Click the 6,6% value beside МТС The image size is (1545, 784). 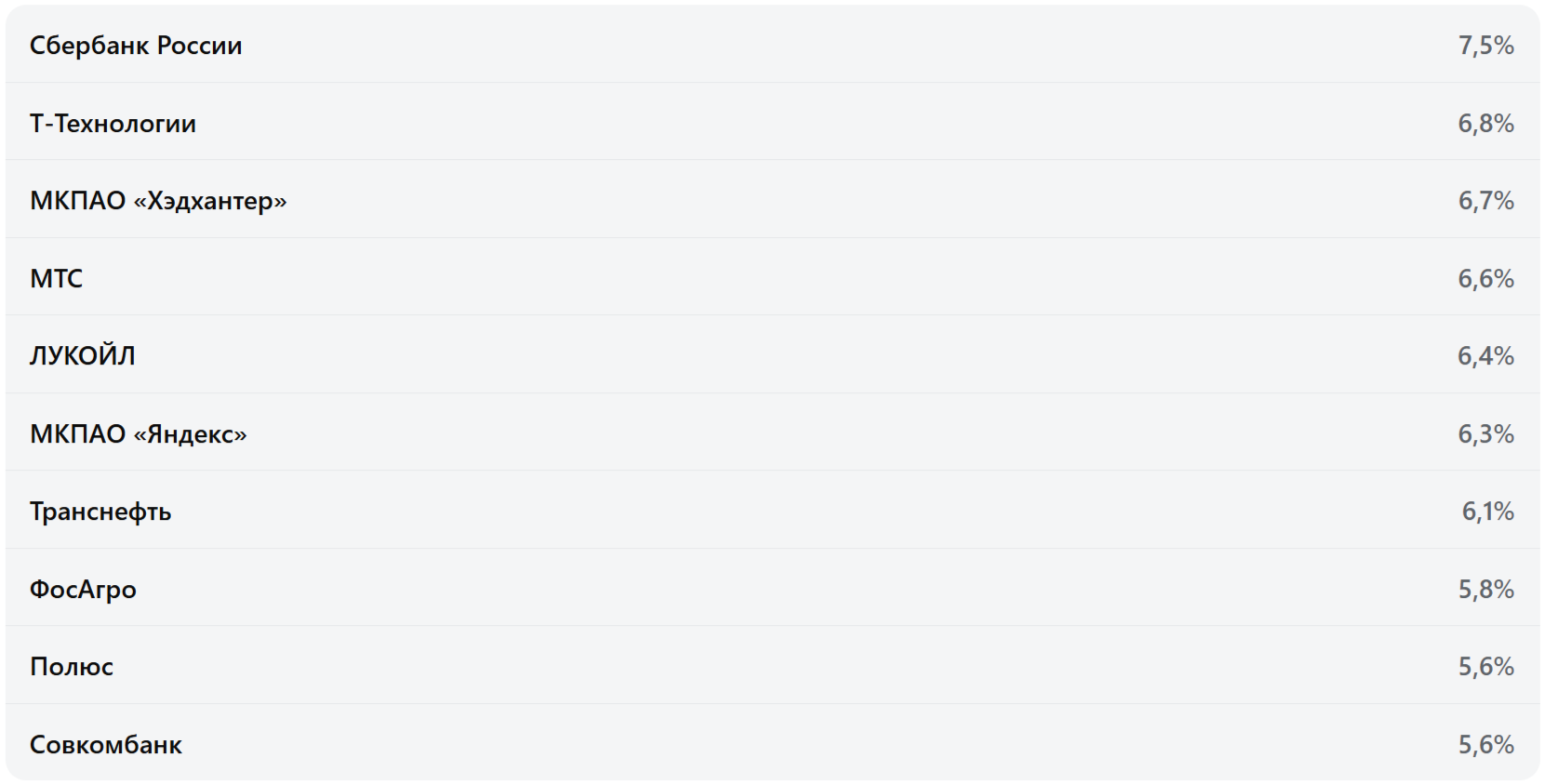1485,279
